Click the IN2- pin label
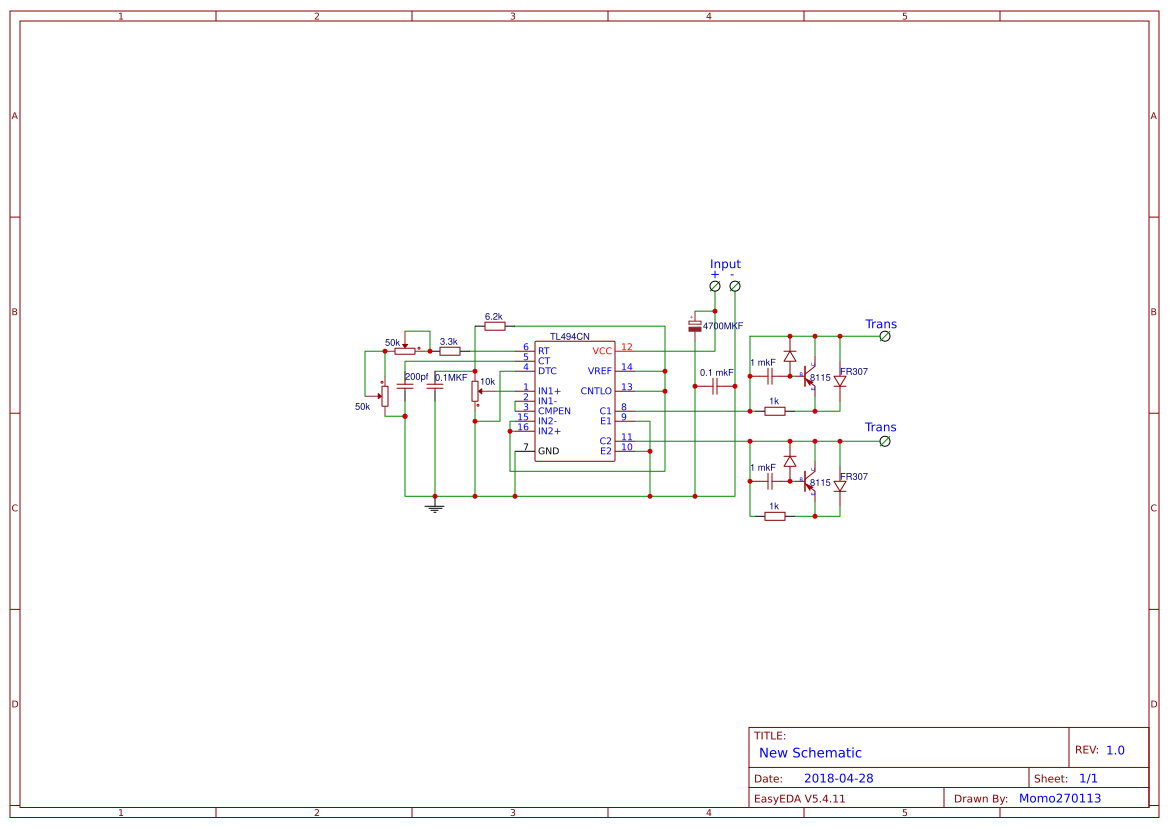1169x828 pixels. (x=547, y=421)
